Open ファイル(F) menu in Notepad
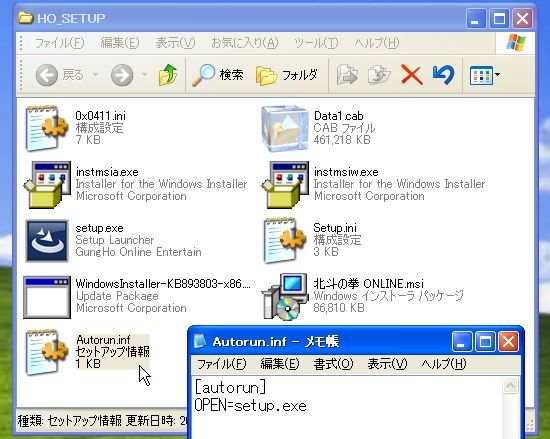Image resolution: width=550 pixels, height=439 pixels. (221, 364)
